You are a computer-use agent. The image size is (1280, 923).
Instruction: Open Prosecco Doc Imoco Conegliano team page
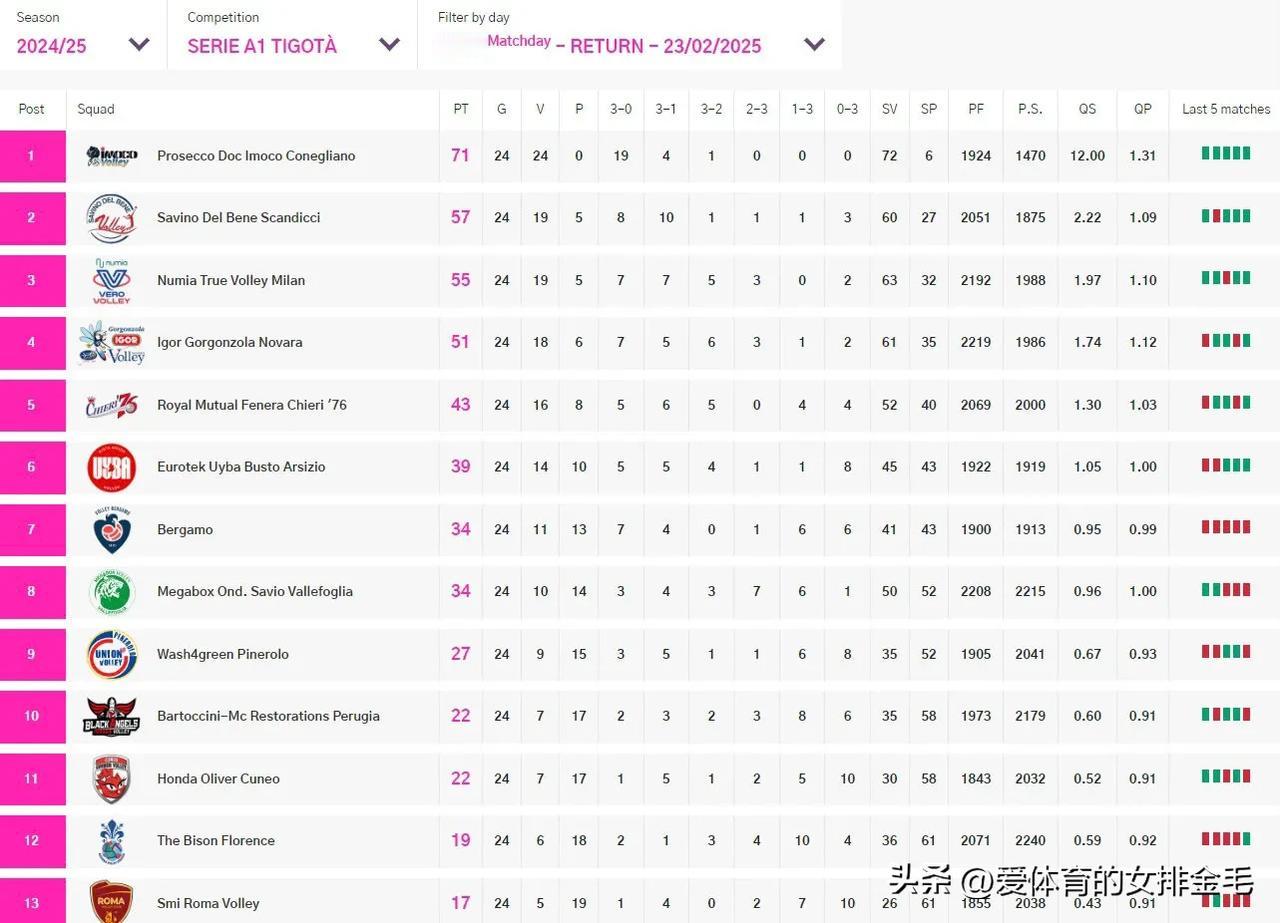pyautogui.click(x=256, y=156)
